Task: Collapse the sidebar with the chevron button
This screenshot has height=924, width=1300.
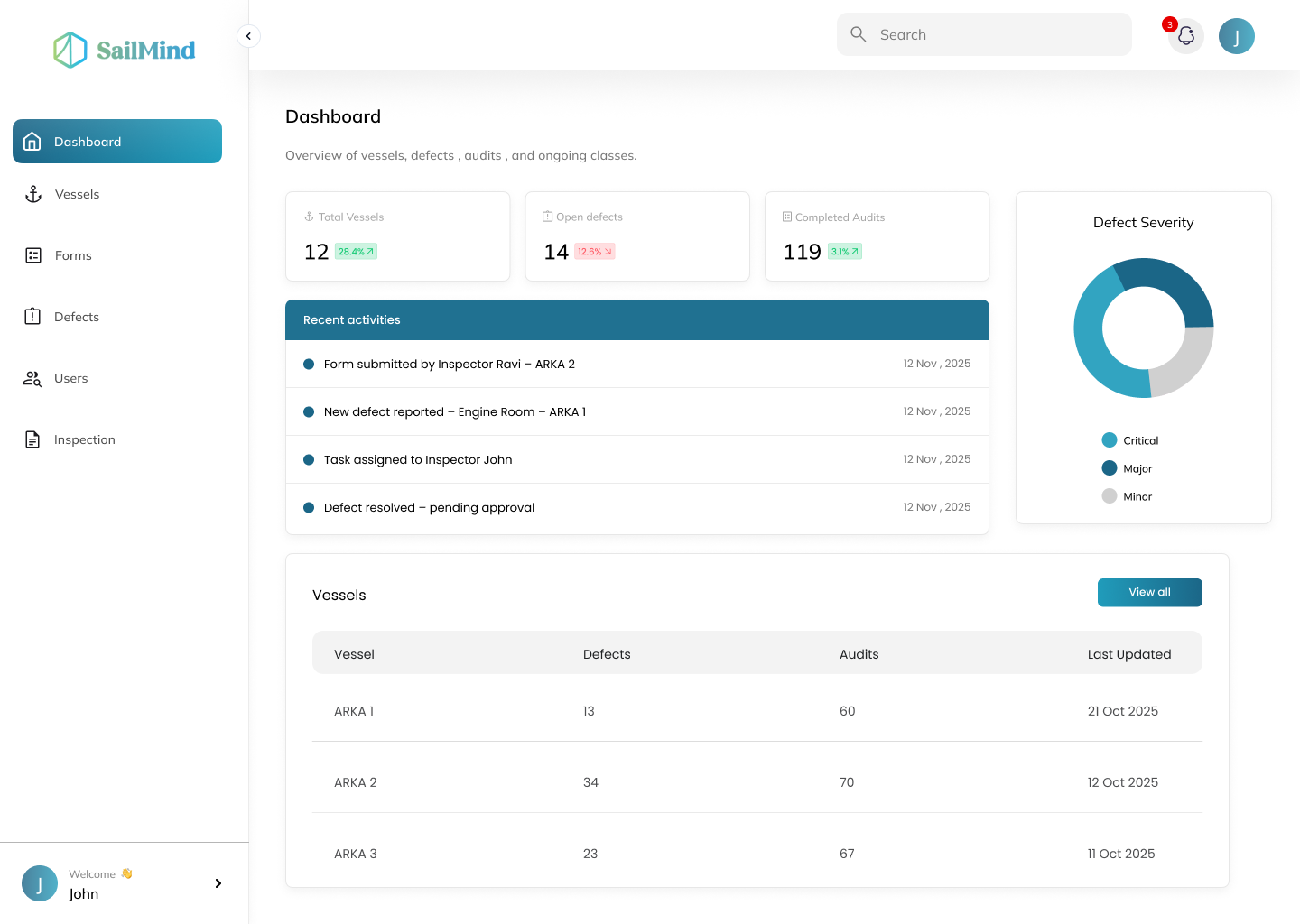Action: click(248, 36)
